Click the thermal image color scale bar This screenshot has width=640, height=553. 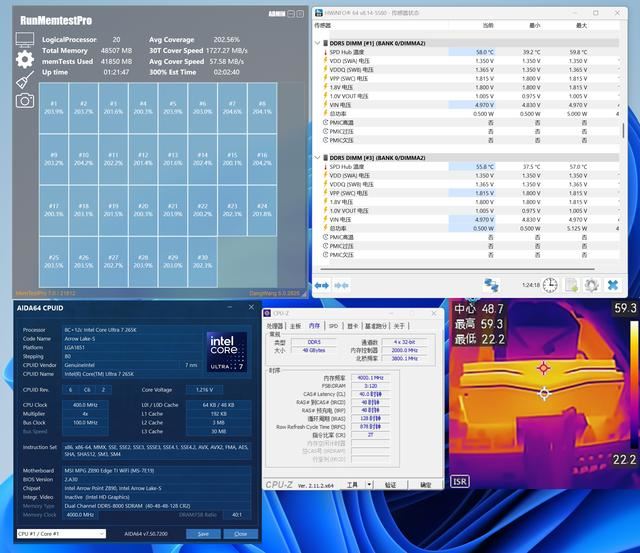tap(633, 386)
